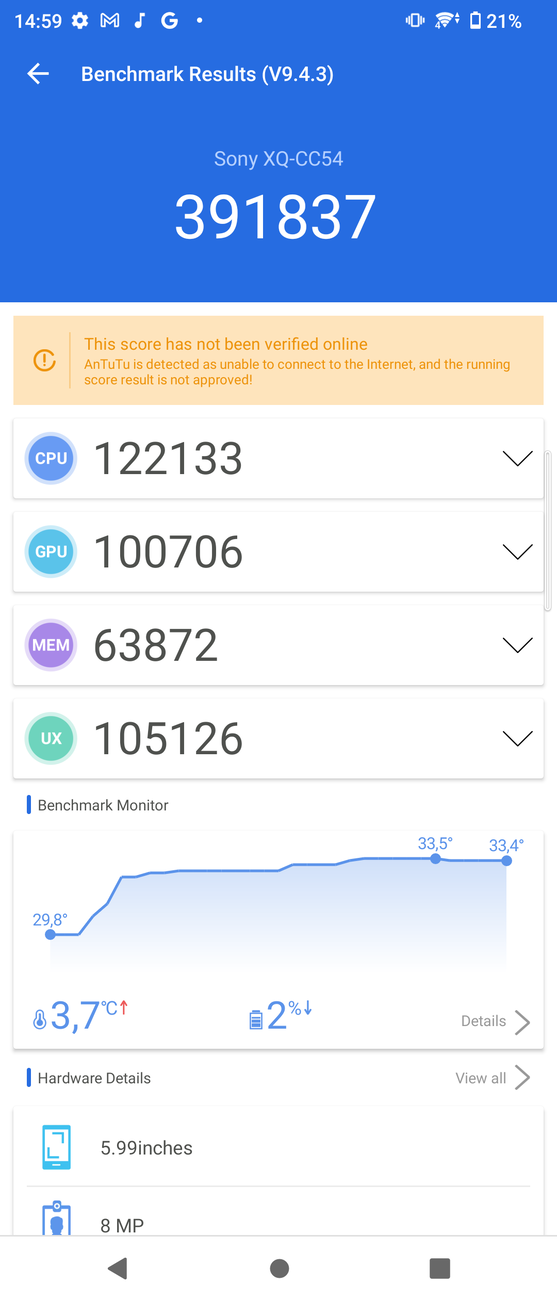Click the thermometer temperature icon

(39, 1020)
